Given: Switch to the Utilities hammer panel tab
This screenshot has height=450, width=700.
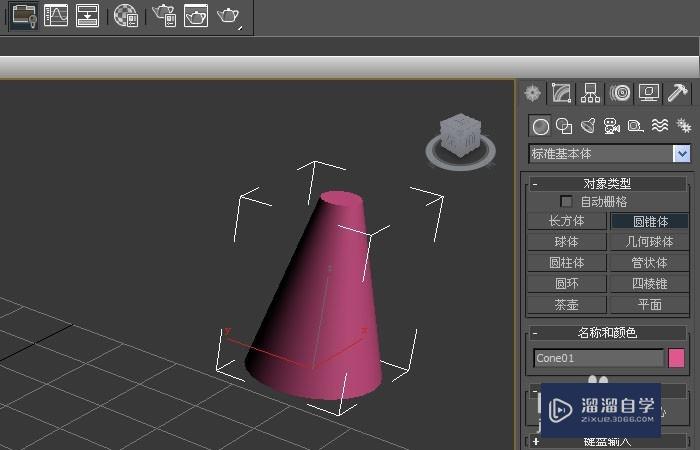Looking at the screenshot, I should 678,93.
